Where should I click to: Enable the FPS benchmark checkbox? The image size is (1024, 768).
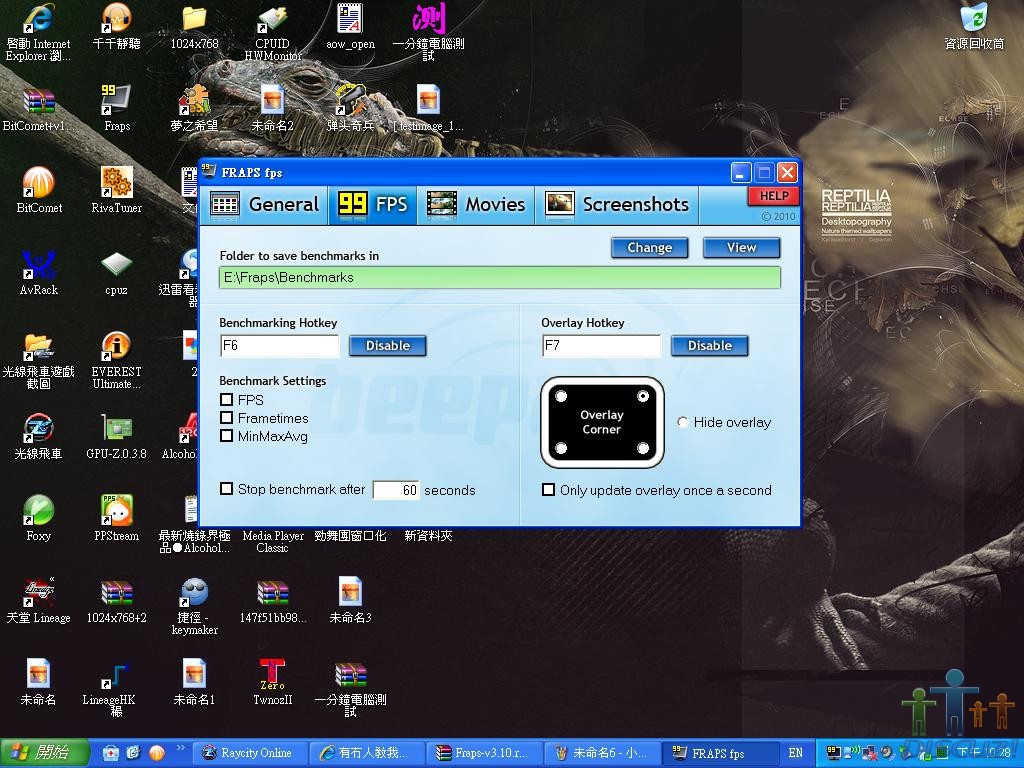click(x=227, y=400)
